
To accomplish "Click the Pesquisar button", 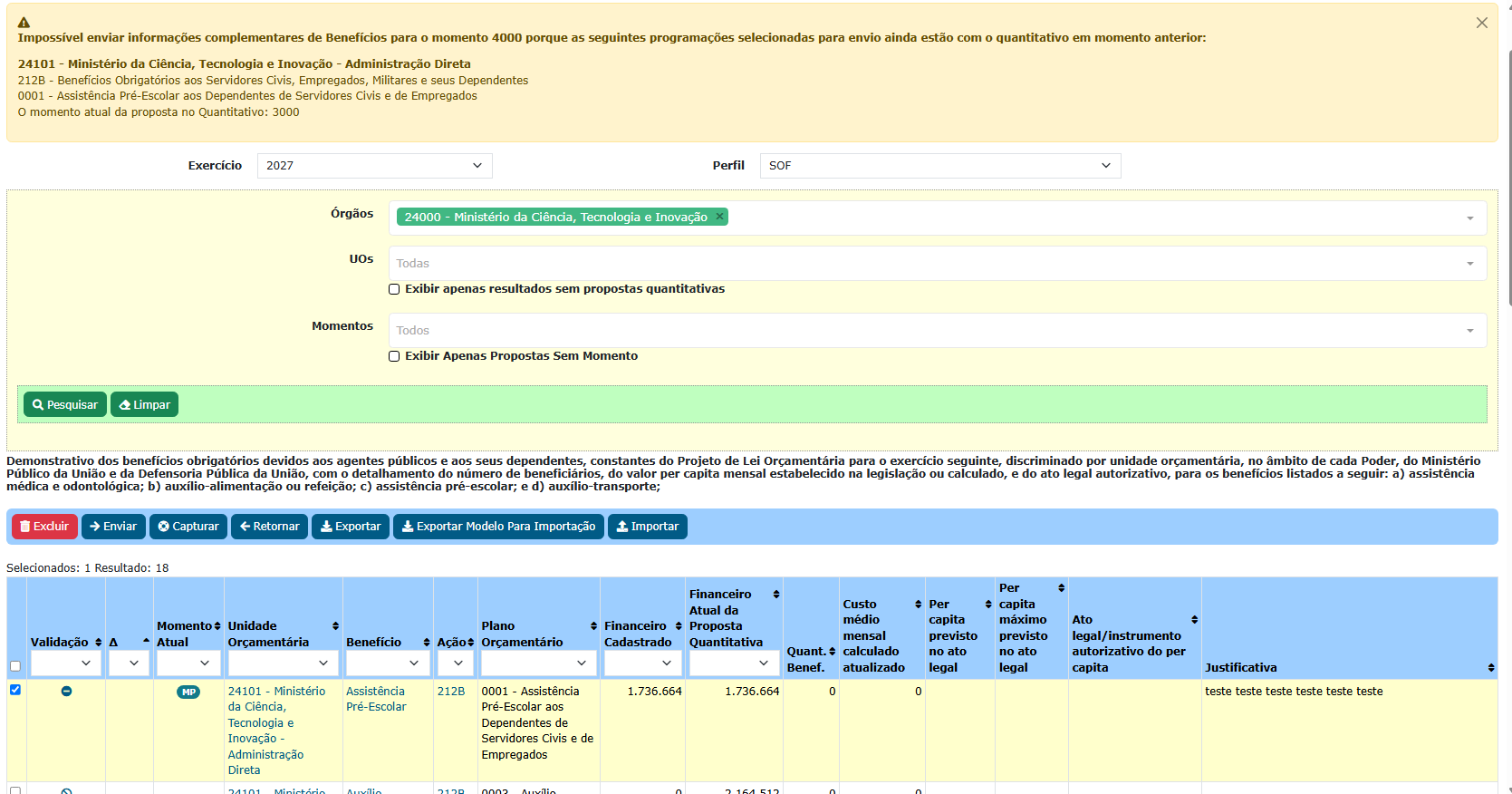I will coord(65,404).
